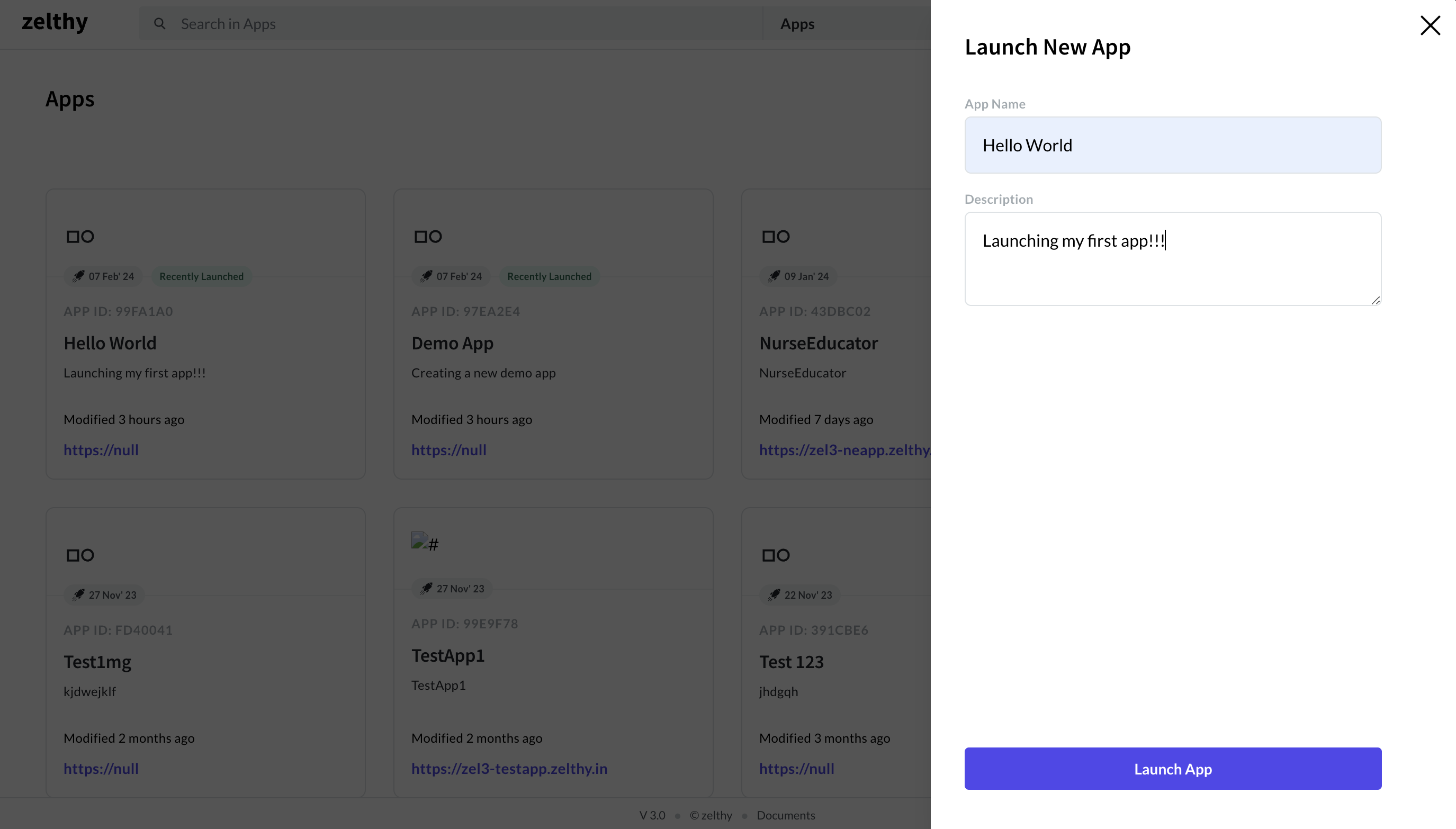Screen dimensions: 1456x829
Task: Click the App Name input field
Action: click(x=1172, y=145)
